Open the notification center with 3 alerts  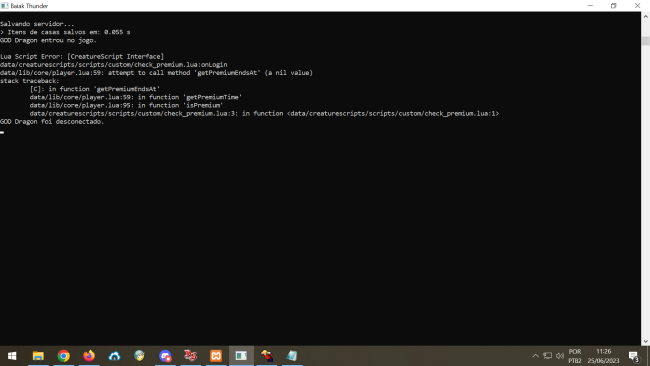click(x=634, y=356)
